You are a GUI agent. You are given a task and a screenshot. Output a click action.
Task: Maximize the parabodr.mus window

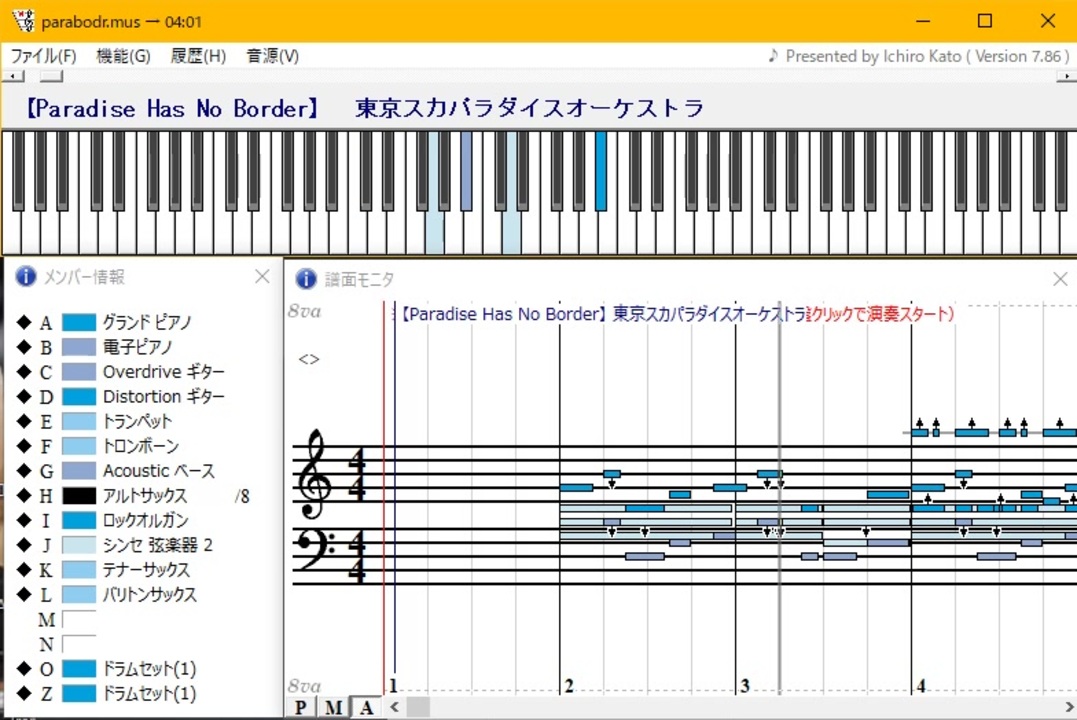point(985,21)
